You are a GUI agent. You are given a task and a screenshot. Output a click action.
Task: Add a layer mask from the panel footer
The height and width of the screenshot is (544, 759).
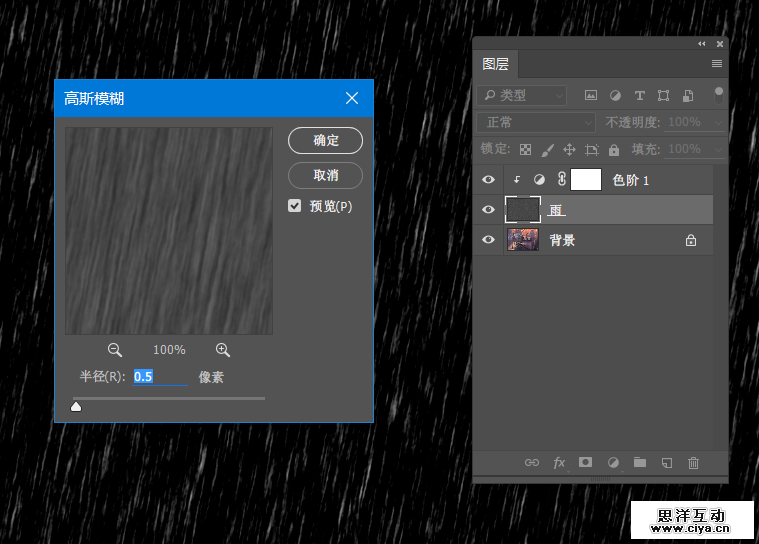586,463
